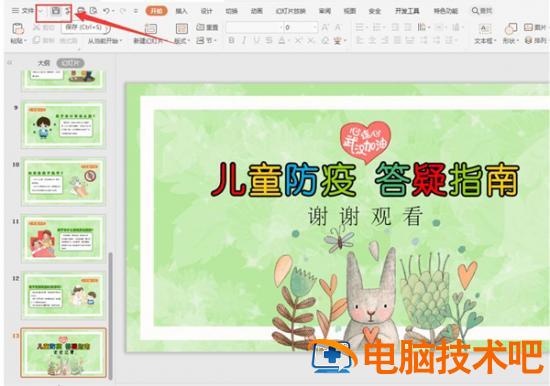The width and height of the screenshot is (550, 386).
Task: Open the font size dropdown showing 0
Action: tap(315, 27)
